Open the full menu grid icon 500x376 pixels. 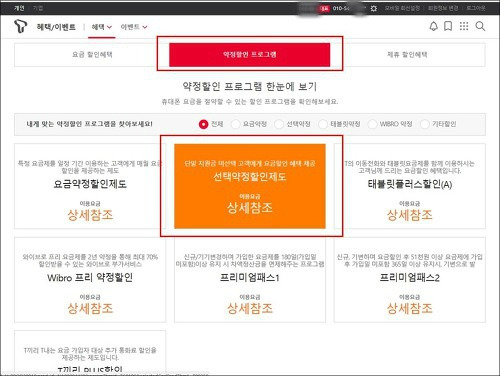coord(464,26)
